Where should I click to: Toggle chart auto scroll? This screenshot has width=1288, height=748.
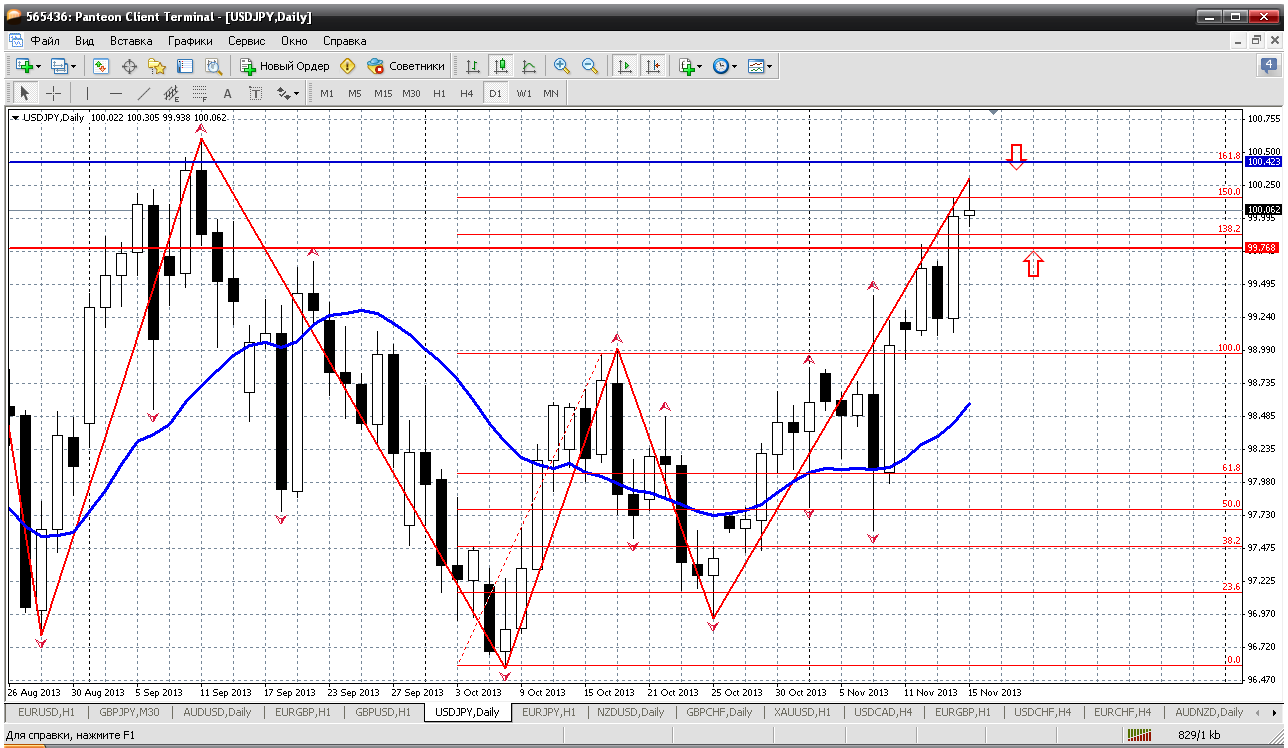pos(625,66)
